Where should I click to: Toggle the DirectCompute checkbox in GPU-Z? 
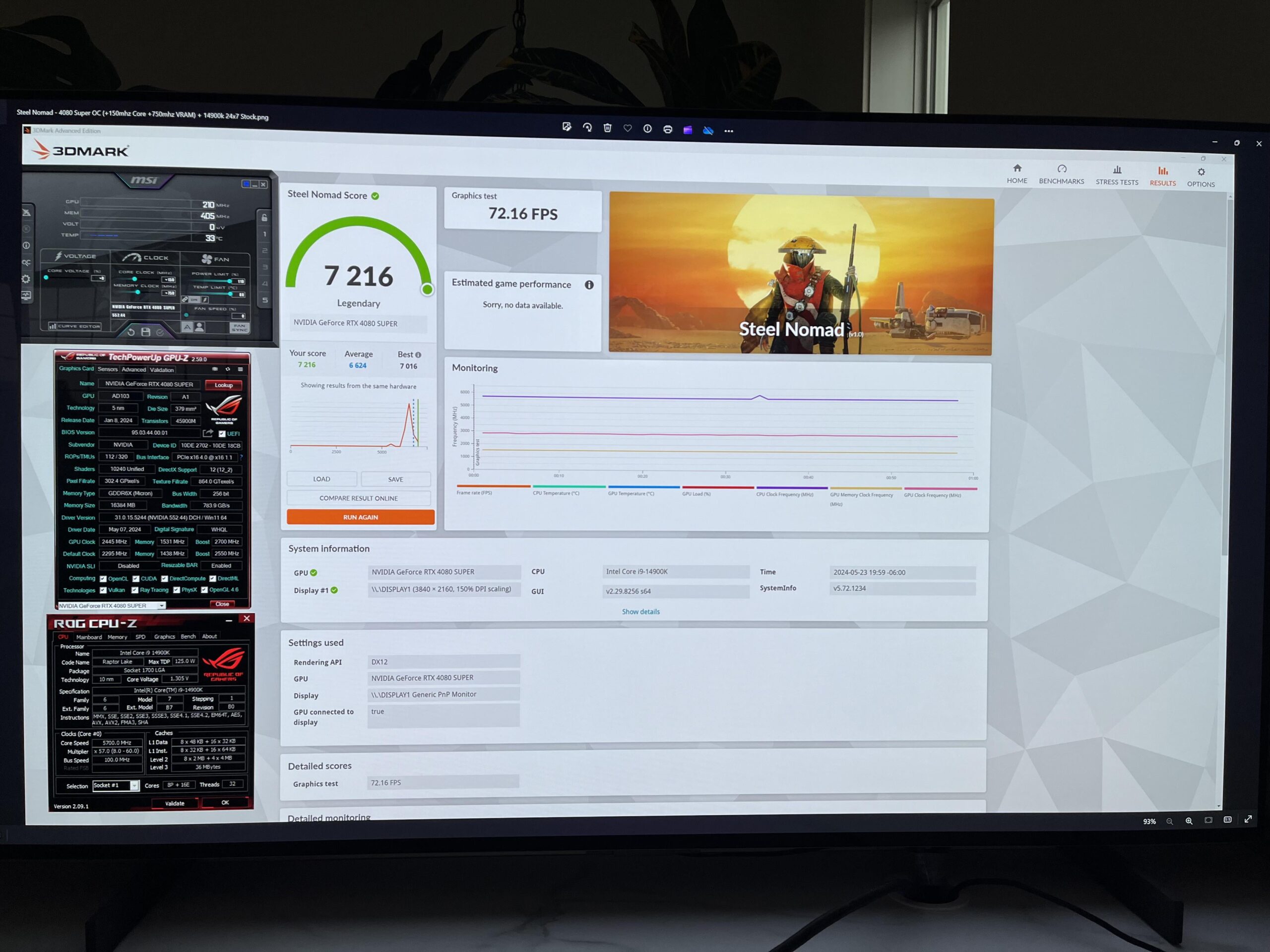[x=165, y=579]
